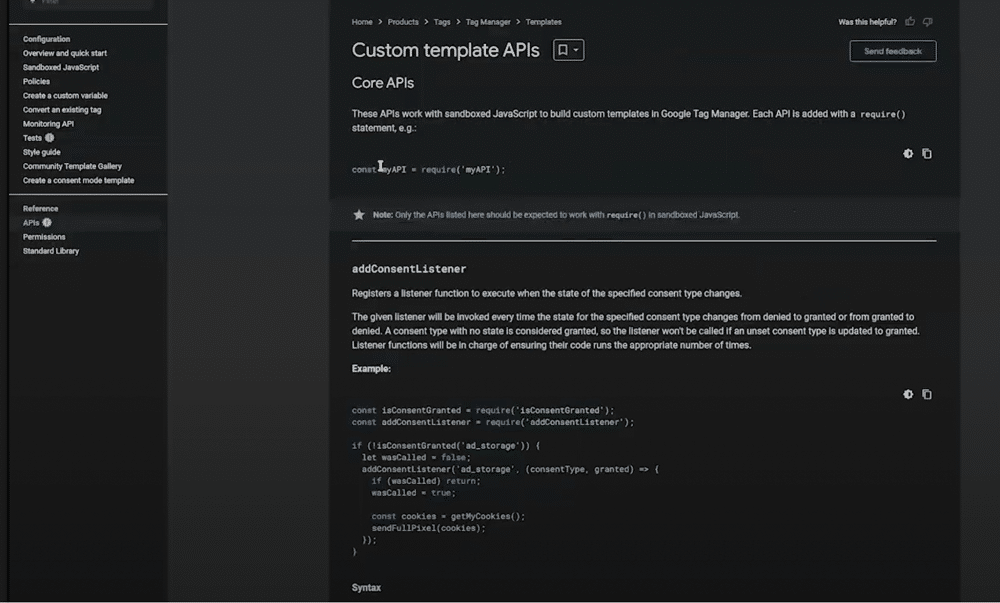Open Overview and quick start in the sidebar

pos(65,53)
